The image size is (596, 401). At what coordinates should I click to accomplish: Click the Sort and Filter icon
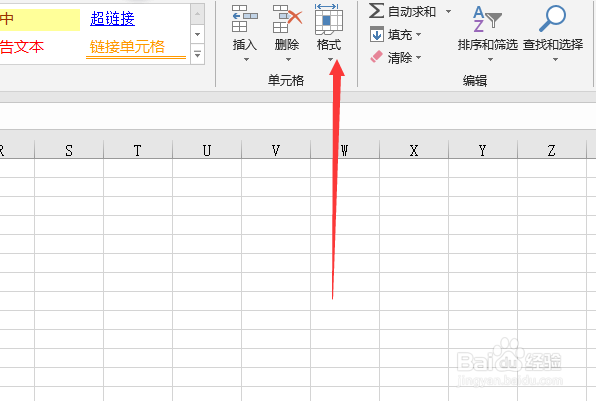tap(487, 19)
